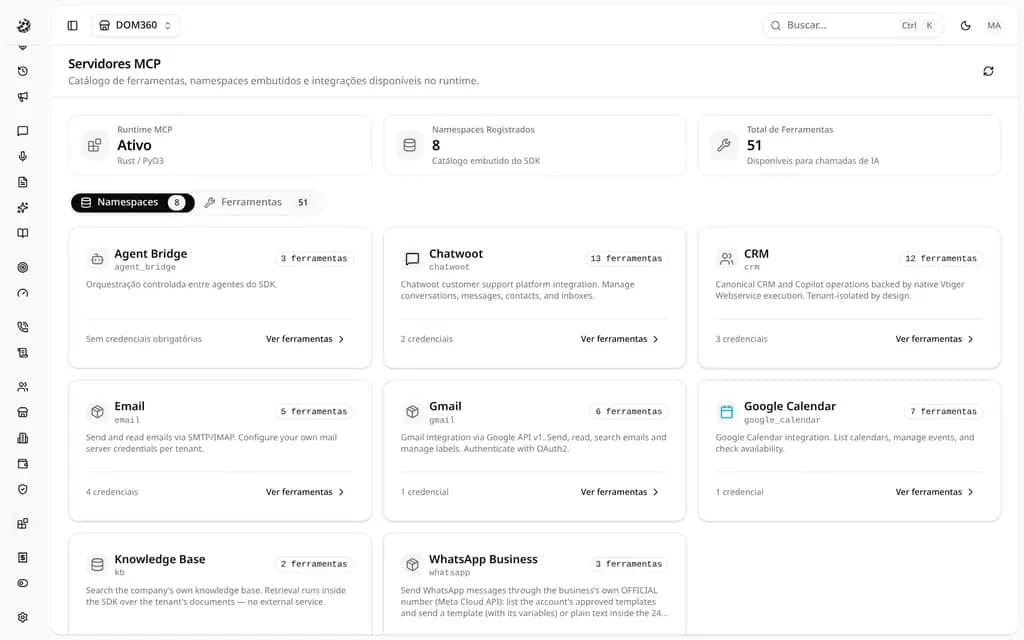Viewport: 1024px width, 640px height.
Task: Open the storefront icon in sidebar
Action: tap(23, 412)
